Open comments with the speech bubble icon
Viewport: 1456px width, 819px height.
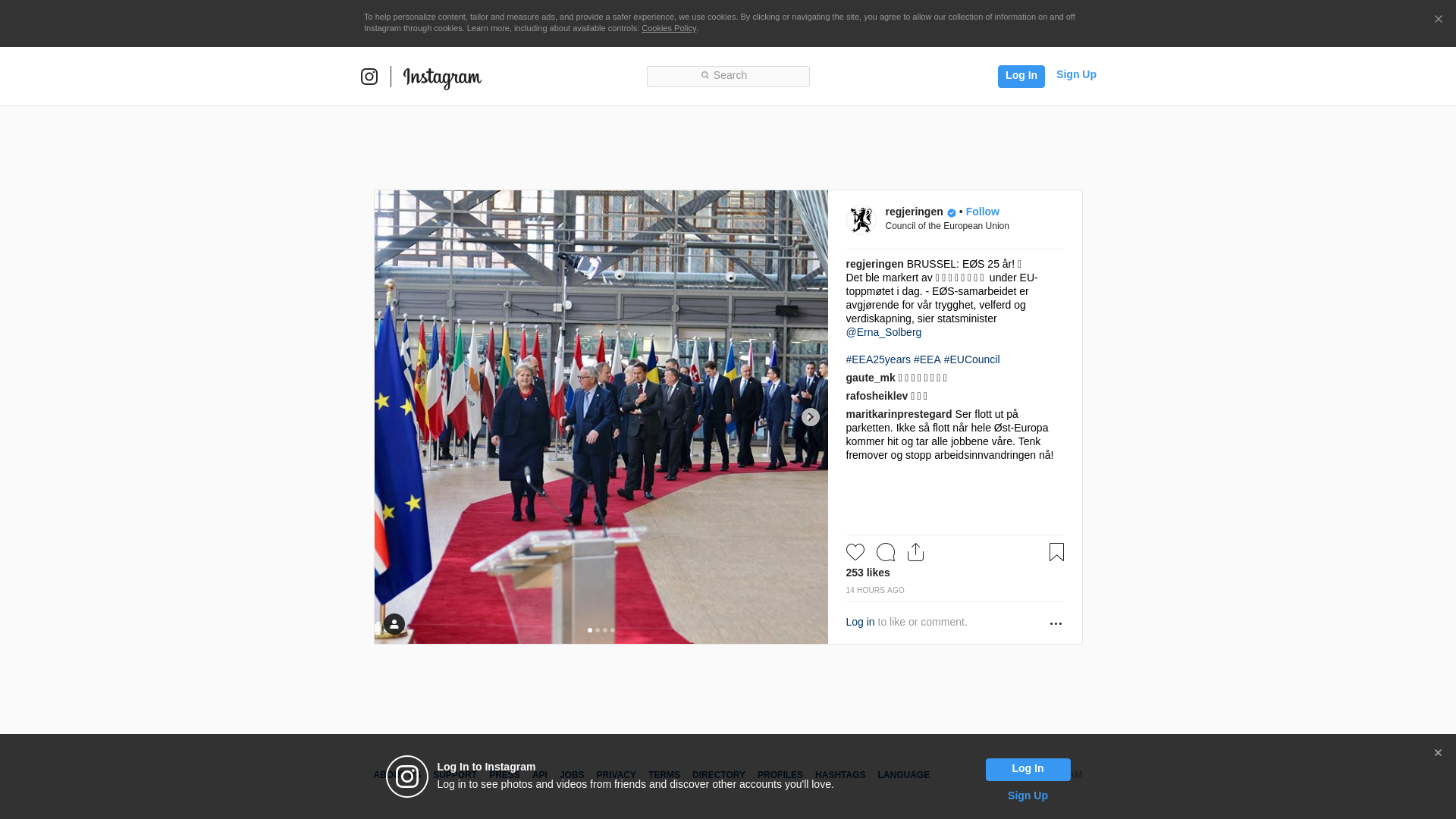[x=886, y=552]
